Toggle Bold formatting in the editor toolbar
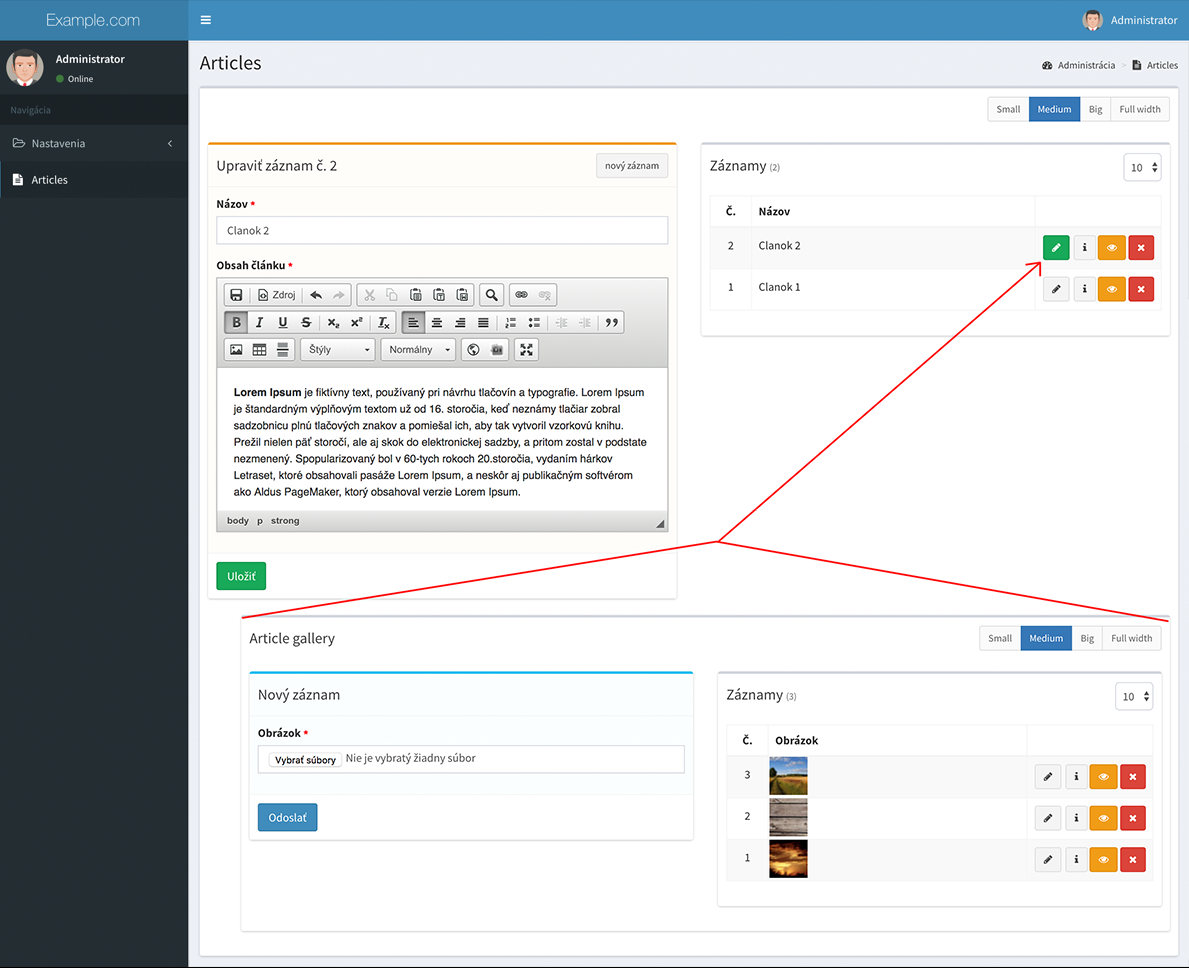 [236, 322]
